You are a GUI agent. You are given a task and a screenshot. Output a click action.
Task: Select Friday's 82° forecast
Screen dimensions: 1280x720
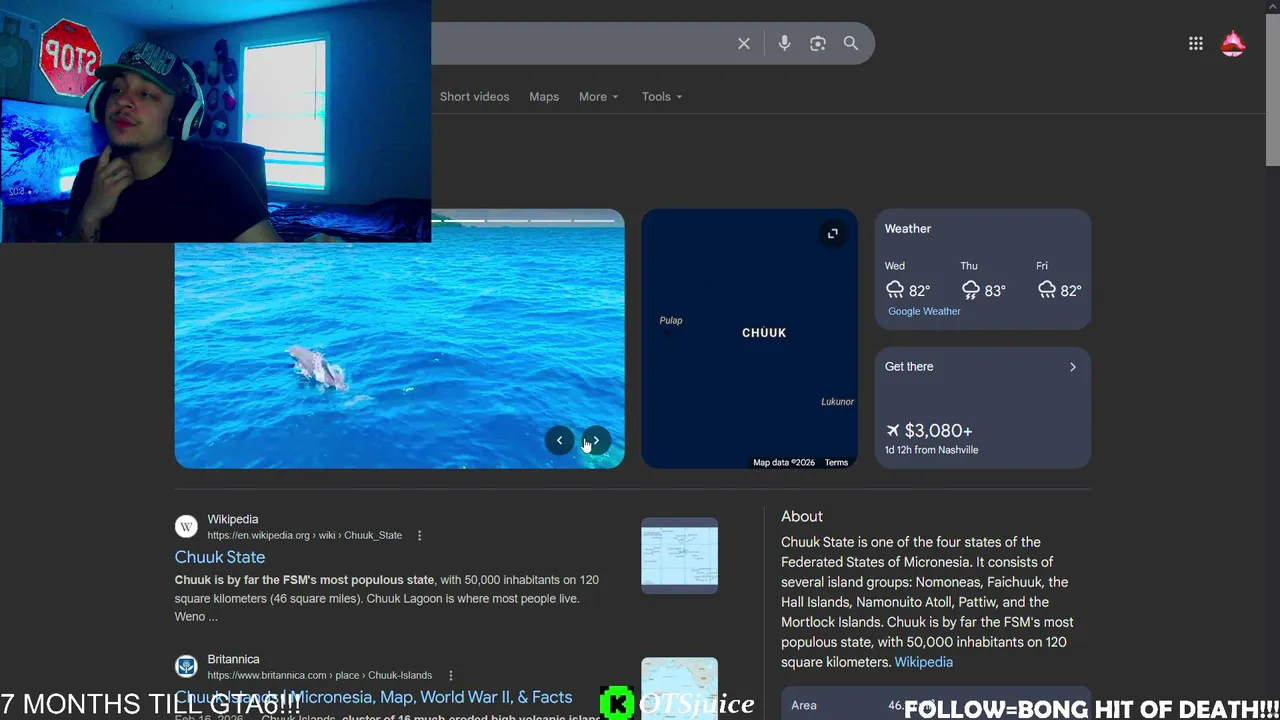1059,282
